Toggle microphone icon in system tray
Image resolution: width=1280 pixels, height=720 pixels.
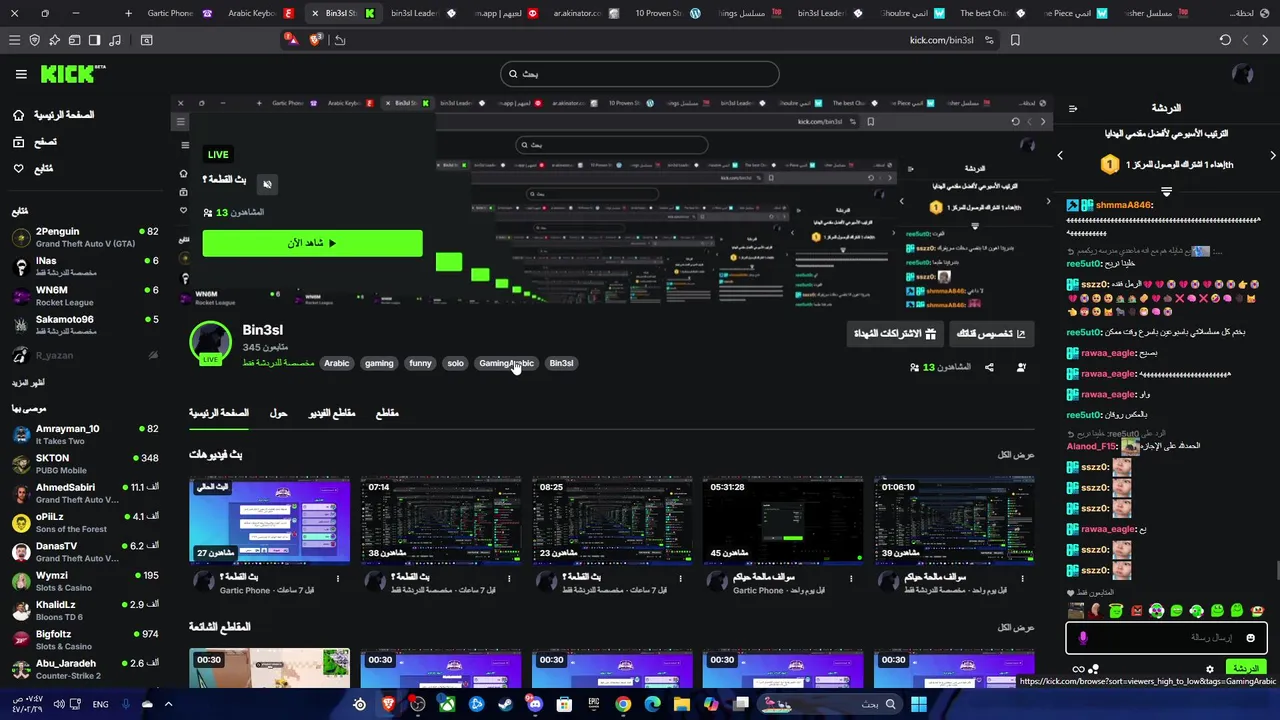[x=126, y=704]
